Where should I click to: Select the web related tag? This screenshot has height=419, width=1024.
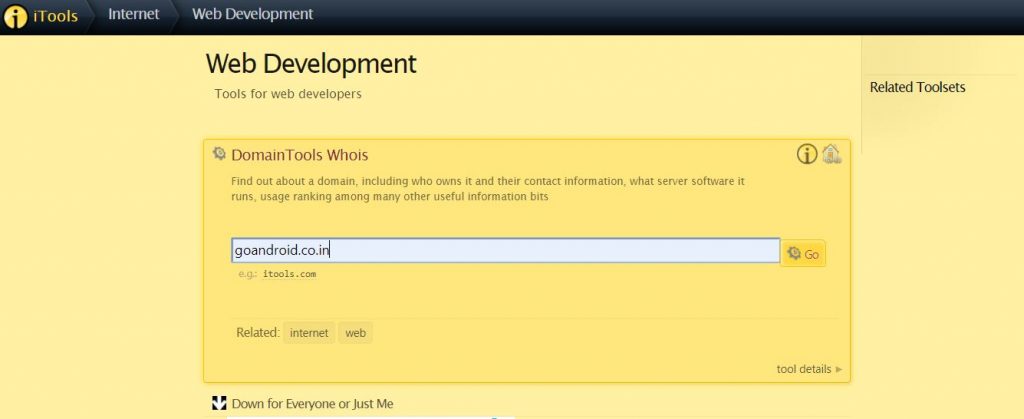click(355, 333)
